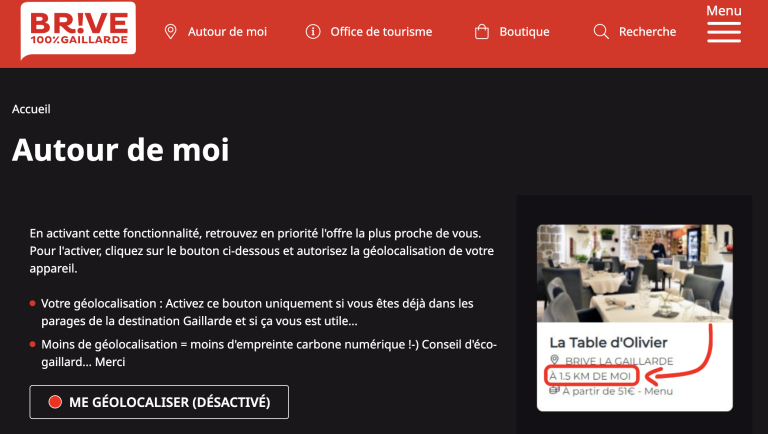Screen dimensions: 768x434
Task: Click the map pin icon in restaurant card
Action: pyautogui.click(x=555, y=361)
